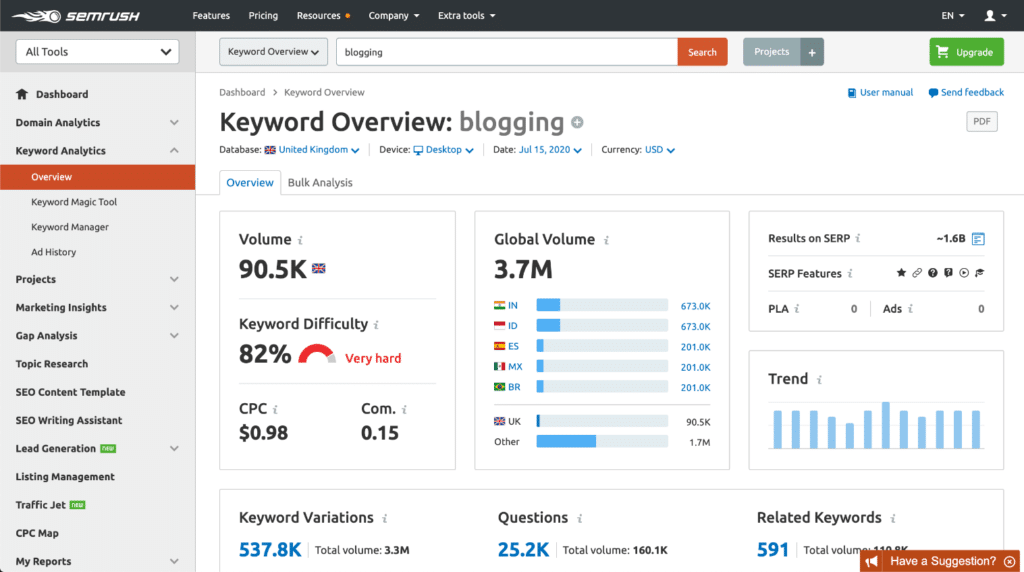Open Ad History
The image size is (1024, 572).
coord(54,251)
